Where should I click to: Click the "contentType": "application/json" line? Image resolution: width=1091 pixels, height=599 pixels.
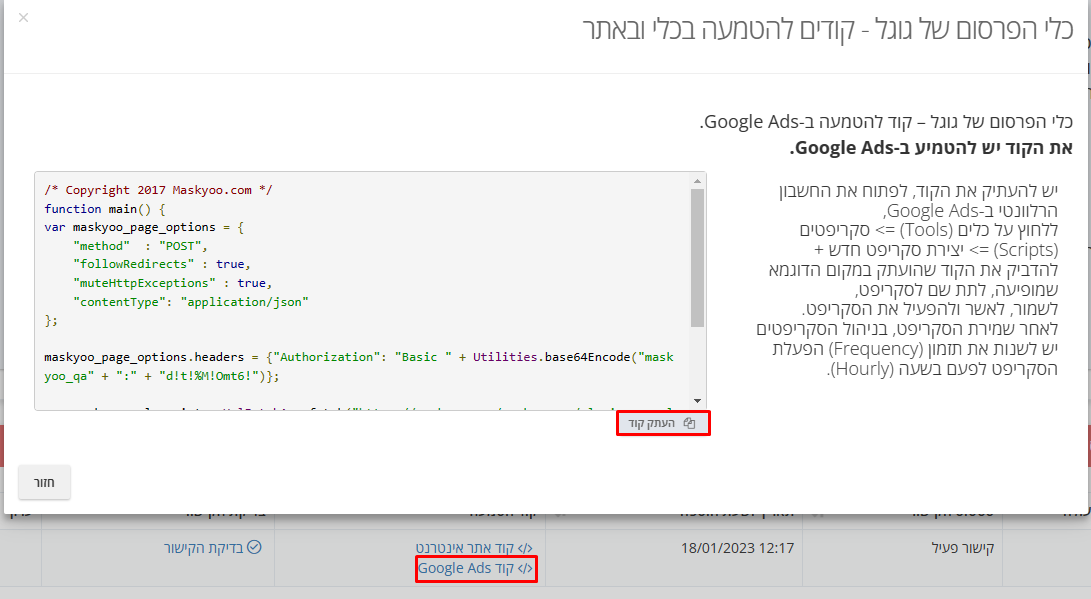point(190,302)
